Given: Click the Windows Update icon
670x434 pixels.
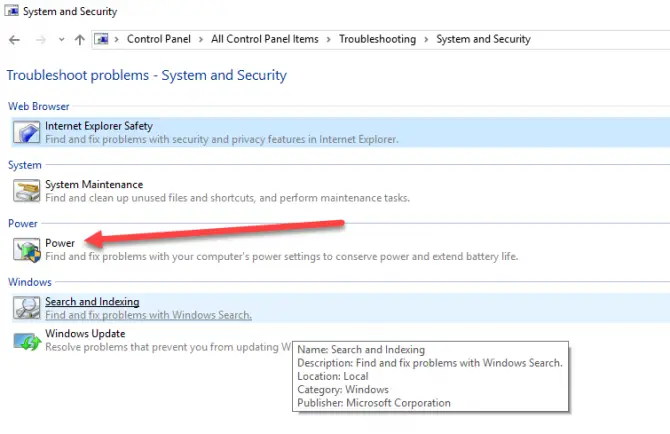Looking at the screenshot, I should pos(26,341).
